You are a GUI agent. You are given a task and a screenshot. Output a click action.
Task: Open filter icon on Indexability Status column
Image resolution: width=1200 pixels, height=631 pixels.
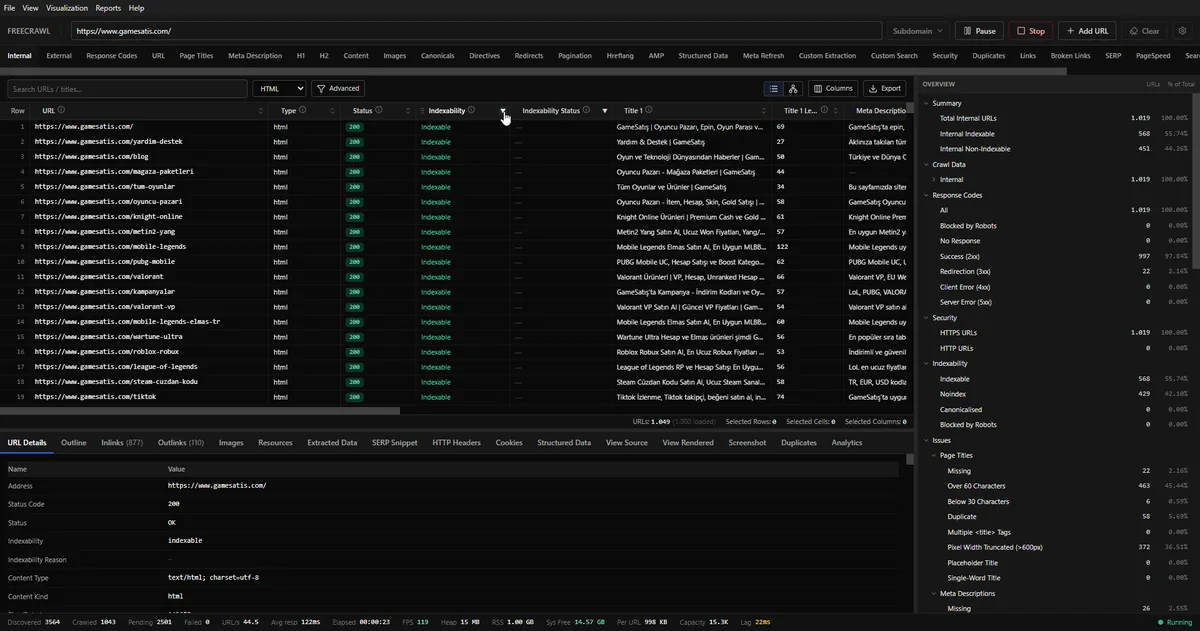[604, 111]
